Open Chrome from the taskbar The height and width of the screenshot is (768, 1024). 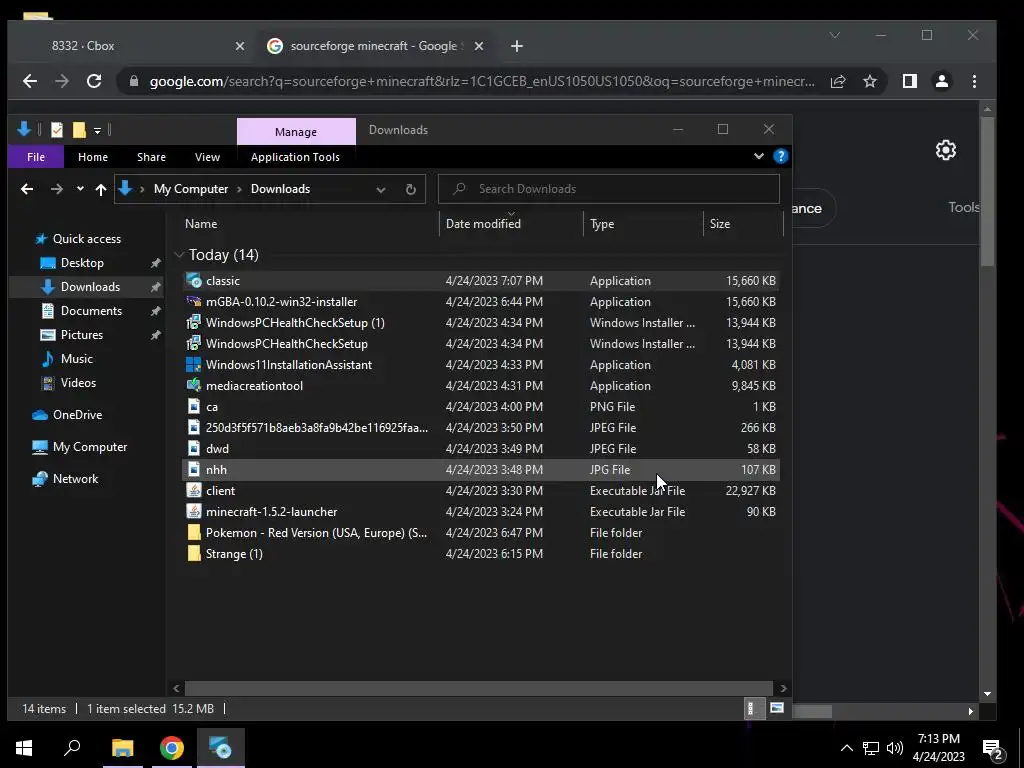pos(171,748)
